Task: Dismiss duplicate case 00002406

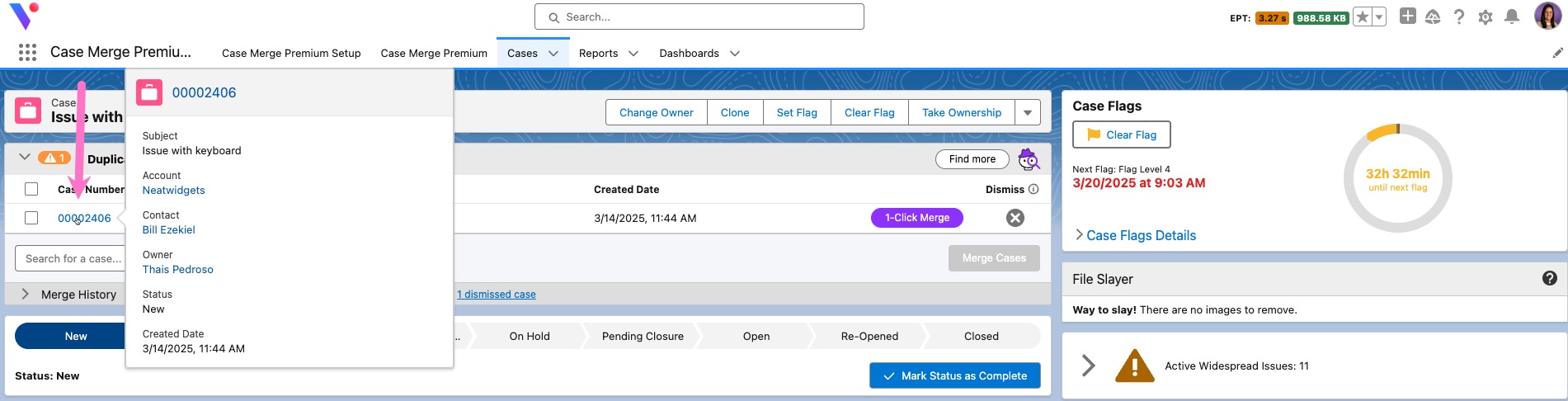Action: (x=1015, y=218)
